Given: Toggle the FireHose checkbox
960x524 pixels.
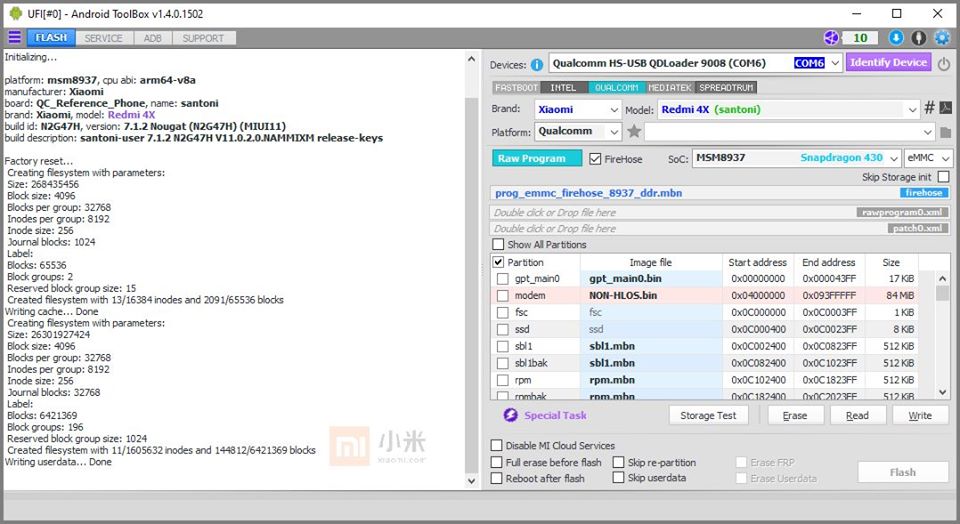Looking at the screenshot, I should pyautogui.click(x=595, y=159).
